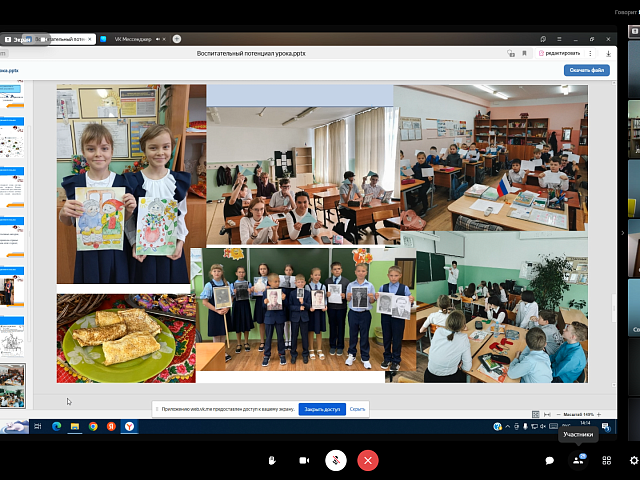Mute the sound on the 'VK Мессенджер' tab
Viewport: 640px width, 480px height.
point(158,39)
